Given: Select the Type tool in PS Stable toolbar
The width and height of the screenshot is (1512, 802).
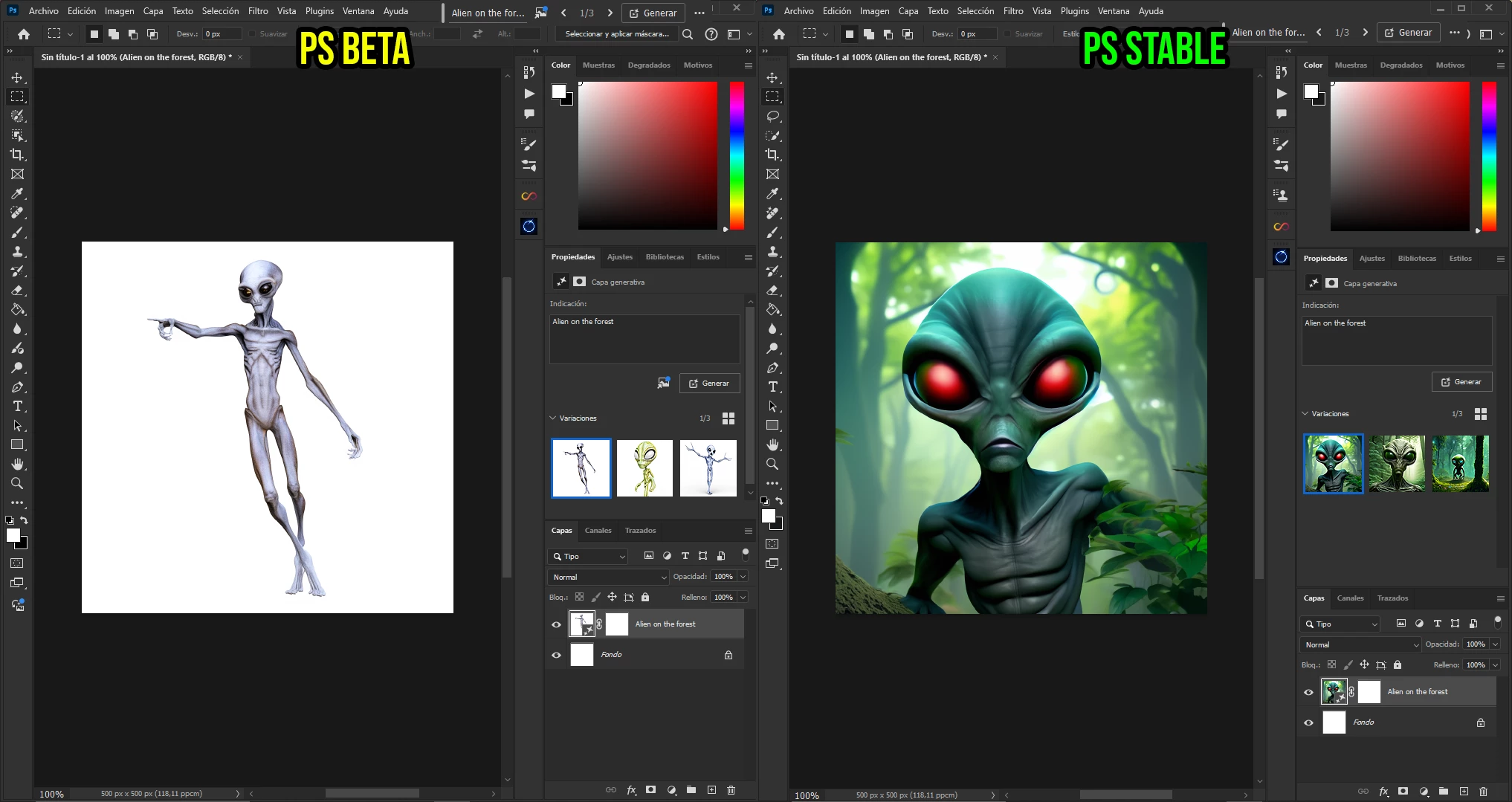Looking at the screenshot, I should 772,387.
